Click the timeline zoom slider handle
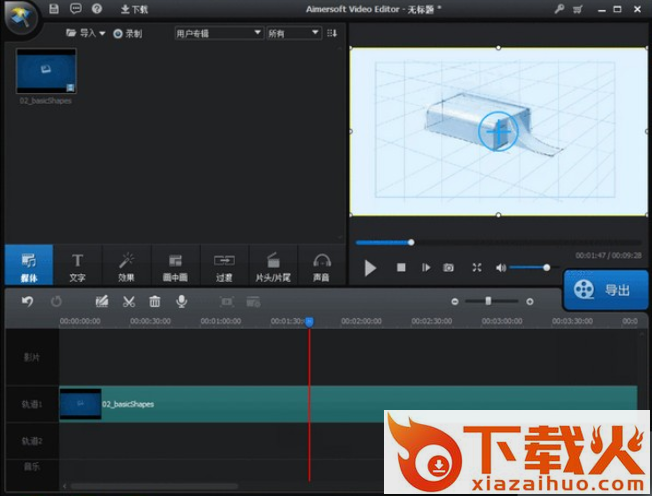The image size is (652, 496). (x=488, y=301)
